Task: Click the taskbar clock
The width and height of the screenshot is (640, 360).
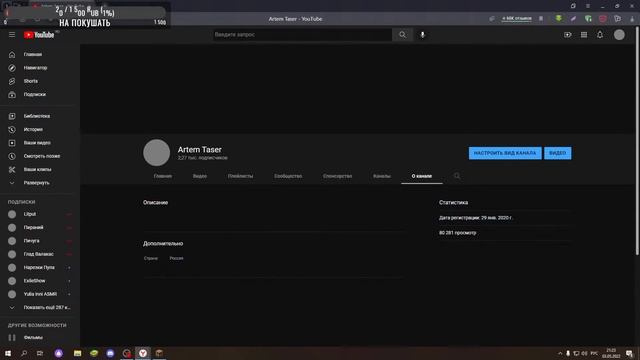Action: pos(611,353)
